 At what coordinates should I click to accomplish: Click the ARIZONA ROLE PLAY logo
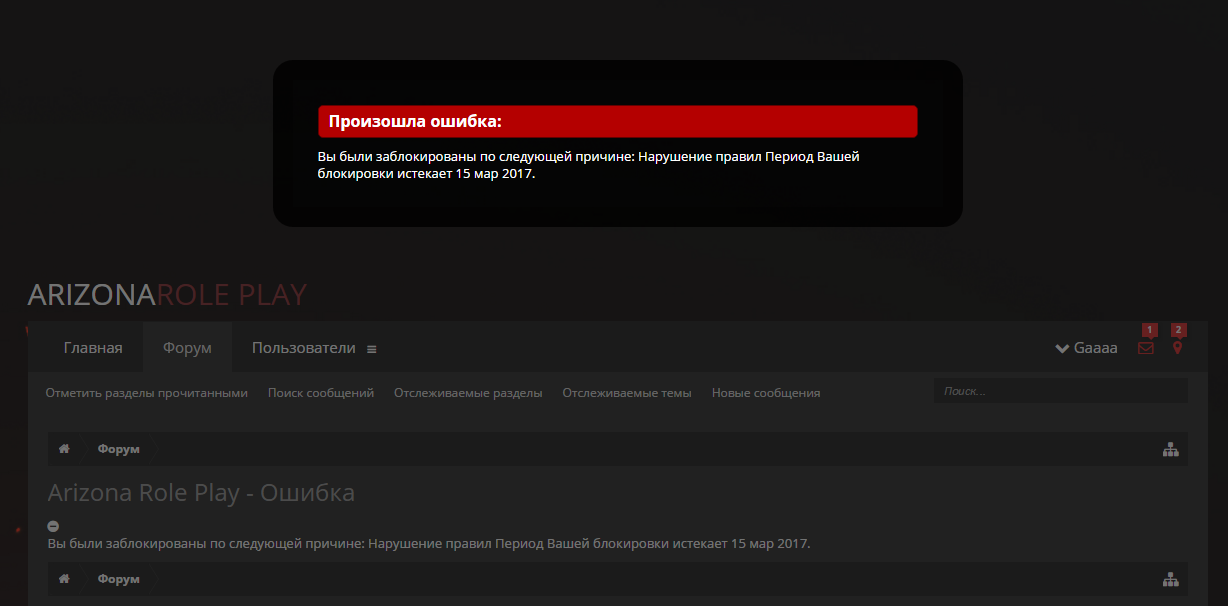tap(167, 295)
